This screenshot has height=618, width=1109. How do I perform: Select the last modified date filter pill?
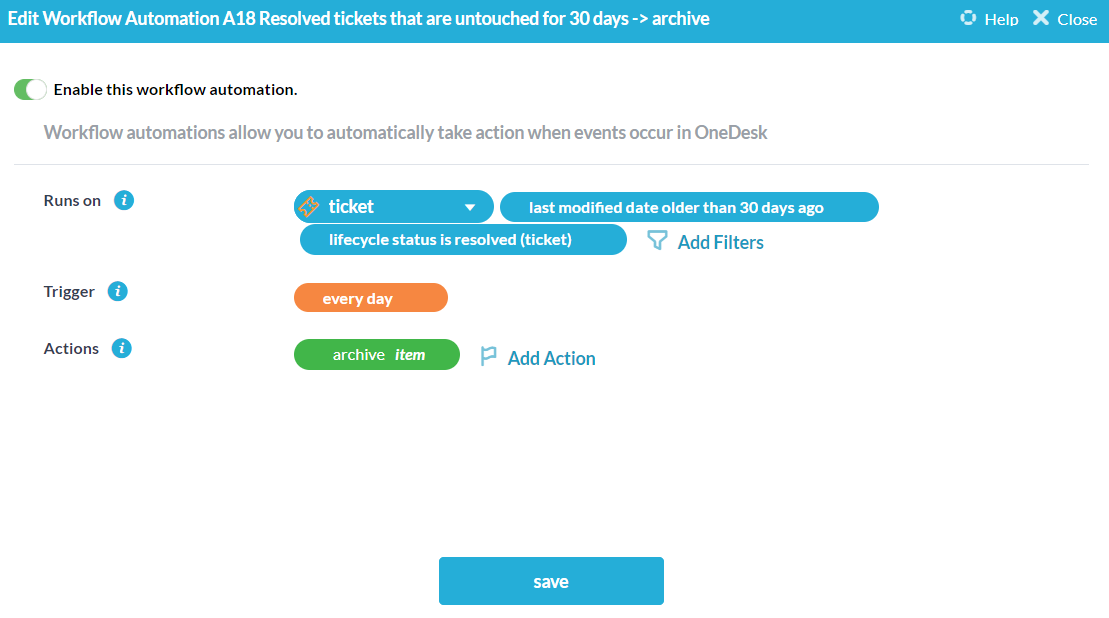pyautogui.click(x=688, y=208)
